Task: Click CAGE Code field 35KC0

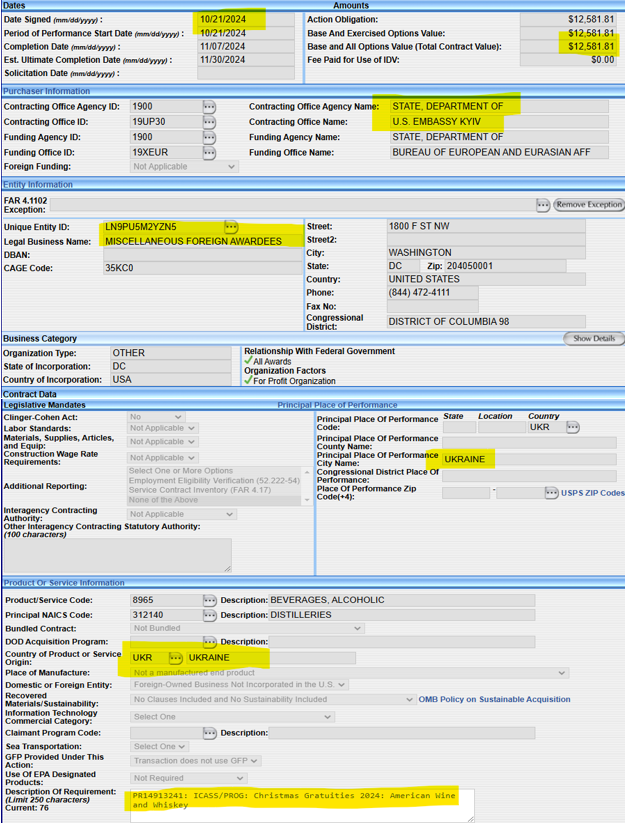Action: tap(203, 268)
